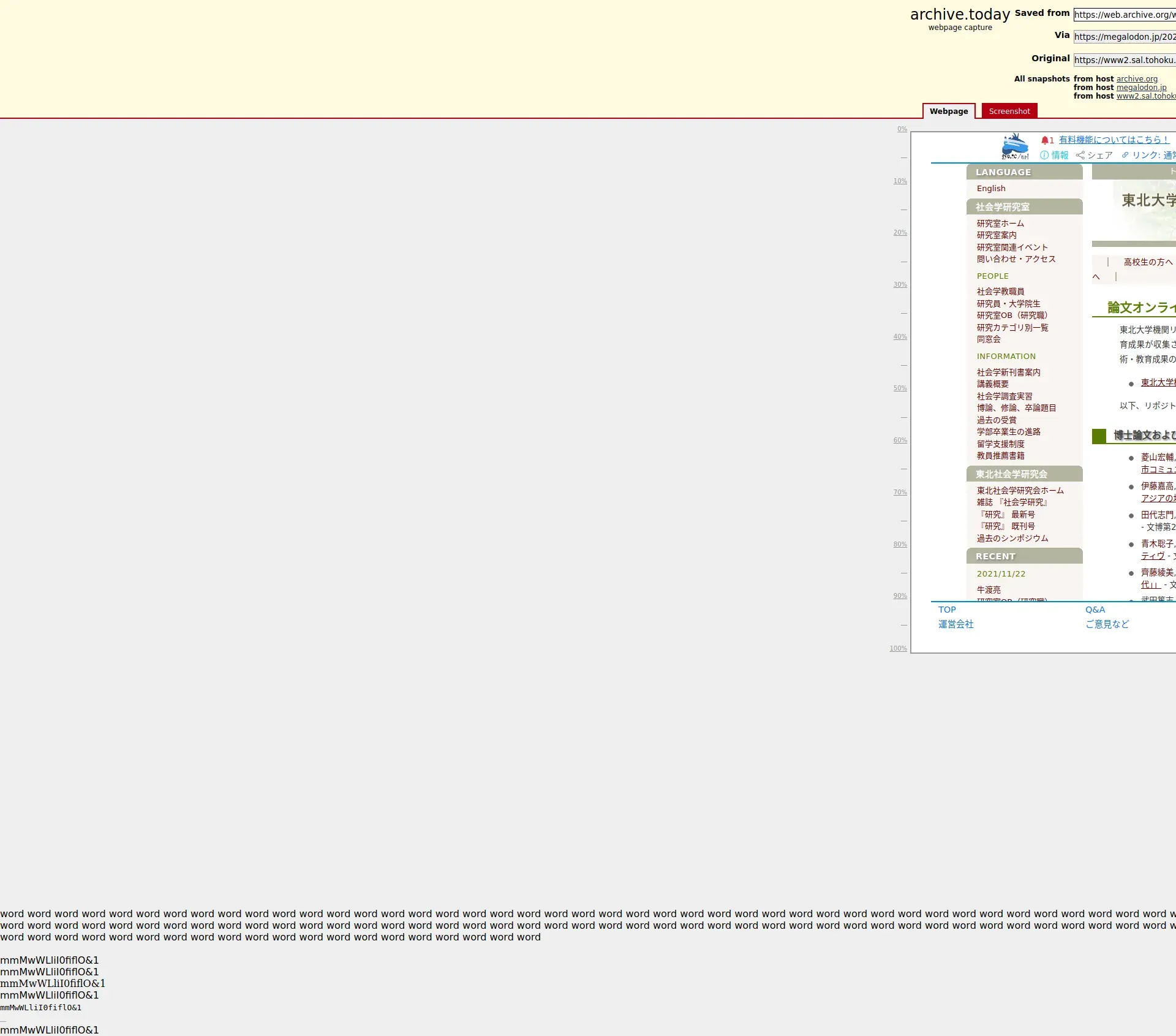Open 研究室ホーム sidebar link
This screenshot has width=1176, height=1036.
click(x=1000, y=224)
